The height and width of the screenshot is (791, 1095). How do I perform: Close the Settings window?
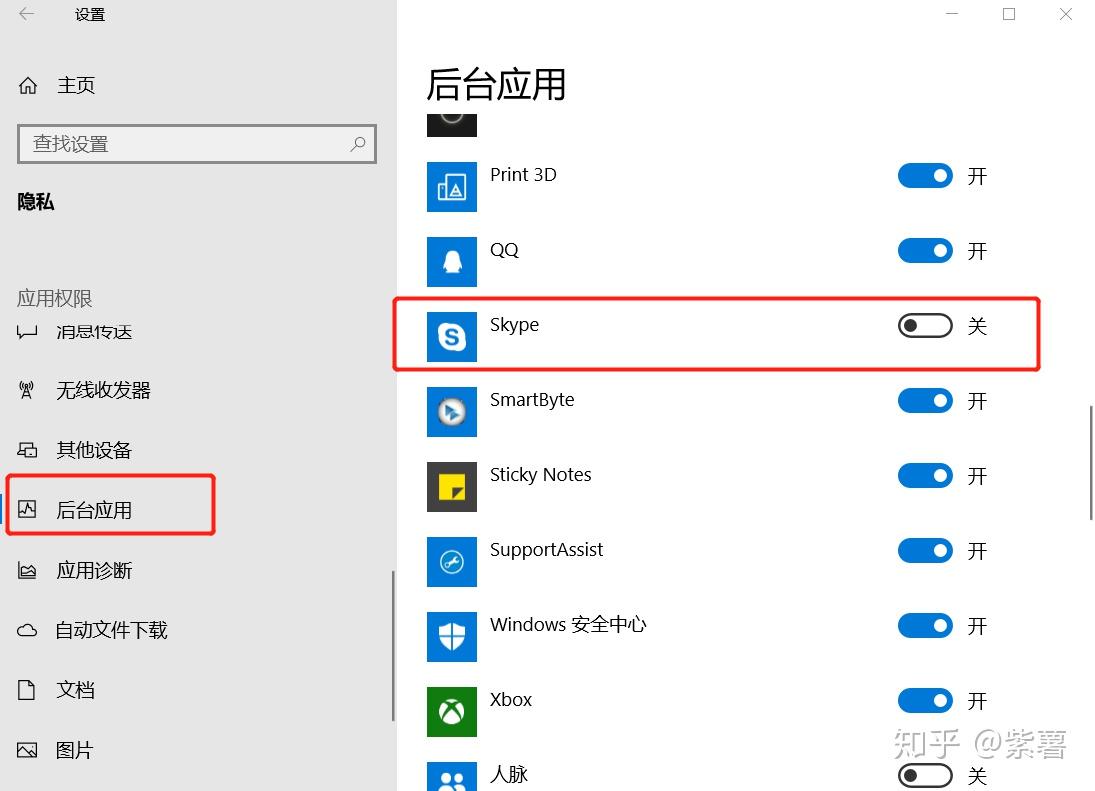[x=1066, y=14]
